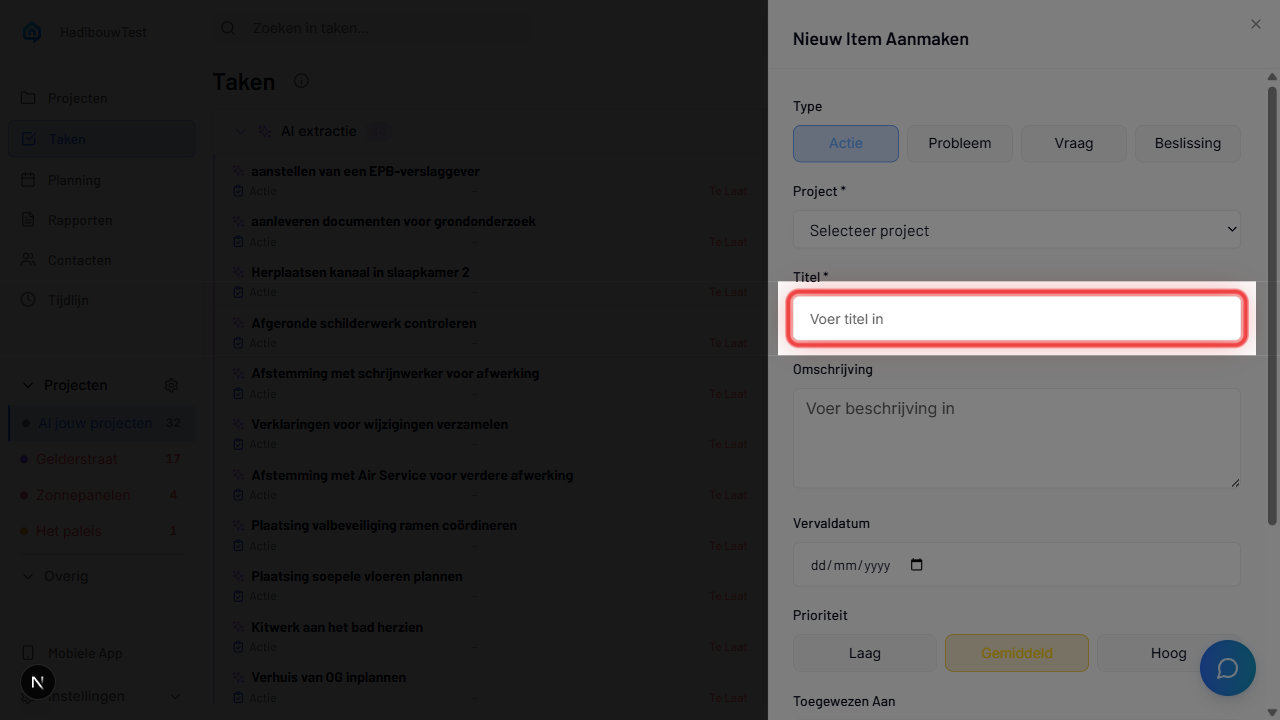Close the Nieuw Item Aanmaken panel
This screenshot has width=1280, height=720.
click(x=1256, y=24)
